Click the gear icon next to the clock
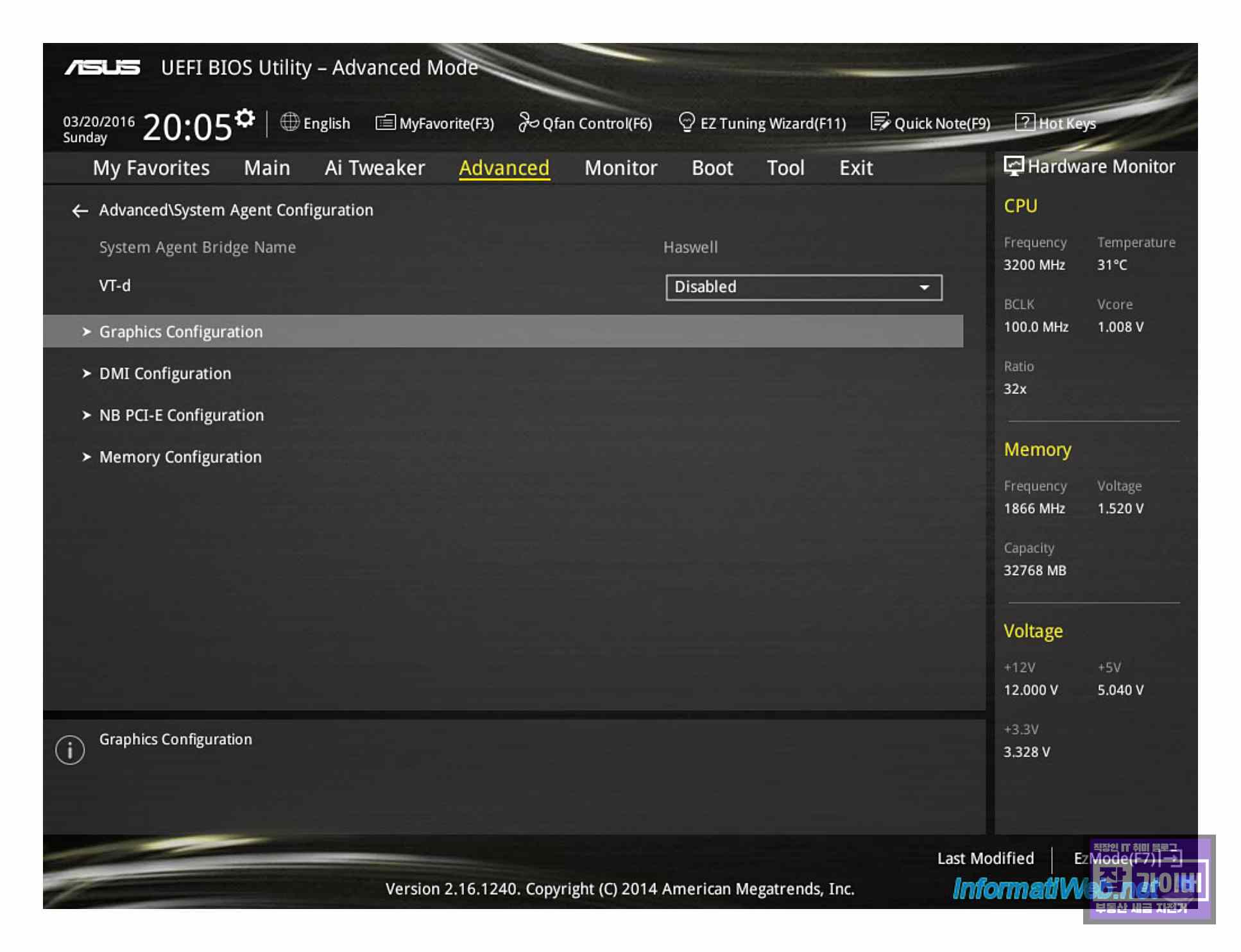The image size is (1241, 952). point(244,118)
